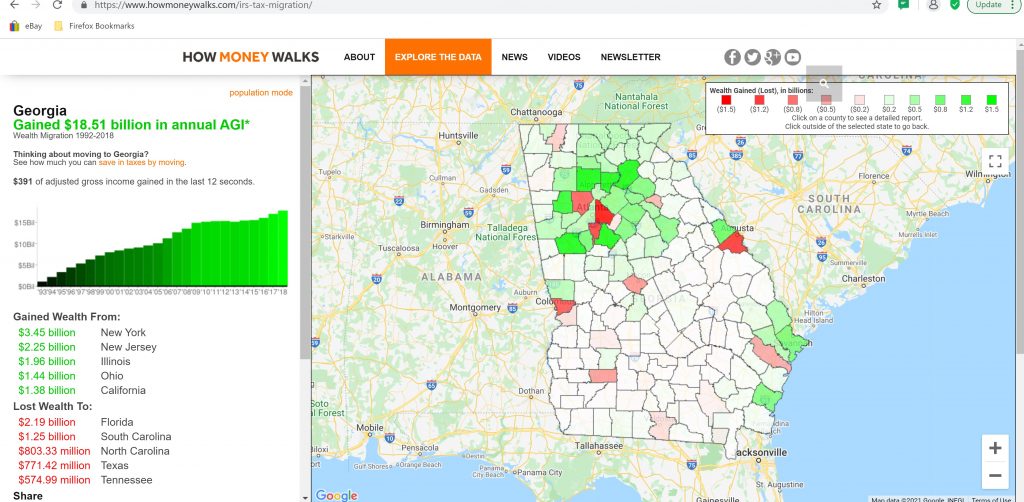Viewport: 1024px width, 502px height.
Task: Select California in the gained list
Action: tap(123, 390)
